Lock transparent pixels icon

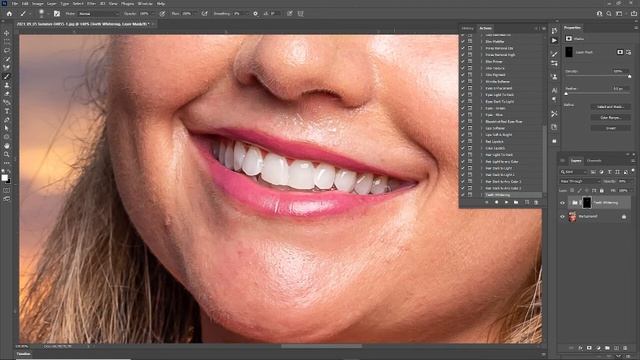(572, 191)
